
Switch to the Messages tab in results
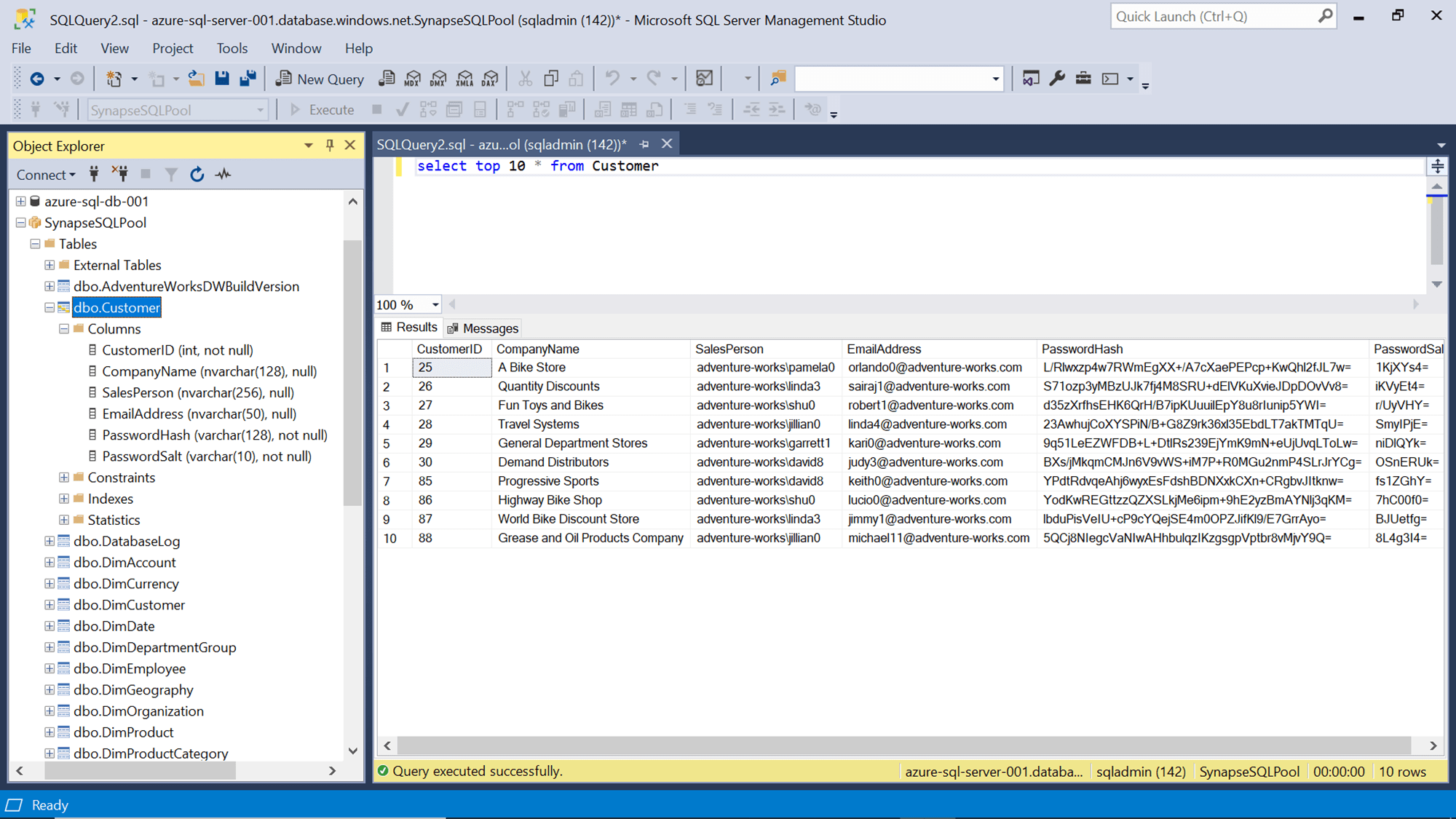tap(483, 328)
